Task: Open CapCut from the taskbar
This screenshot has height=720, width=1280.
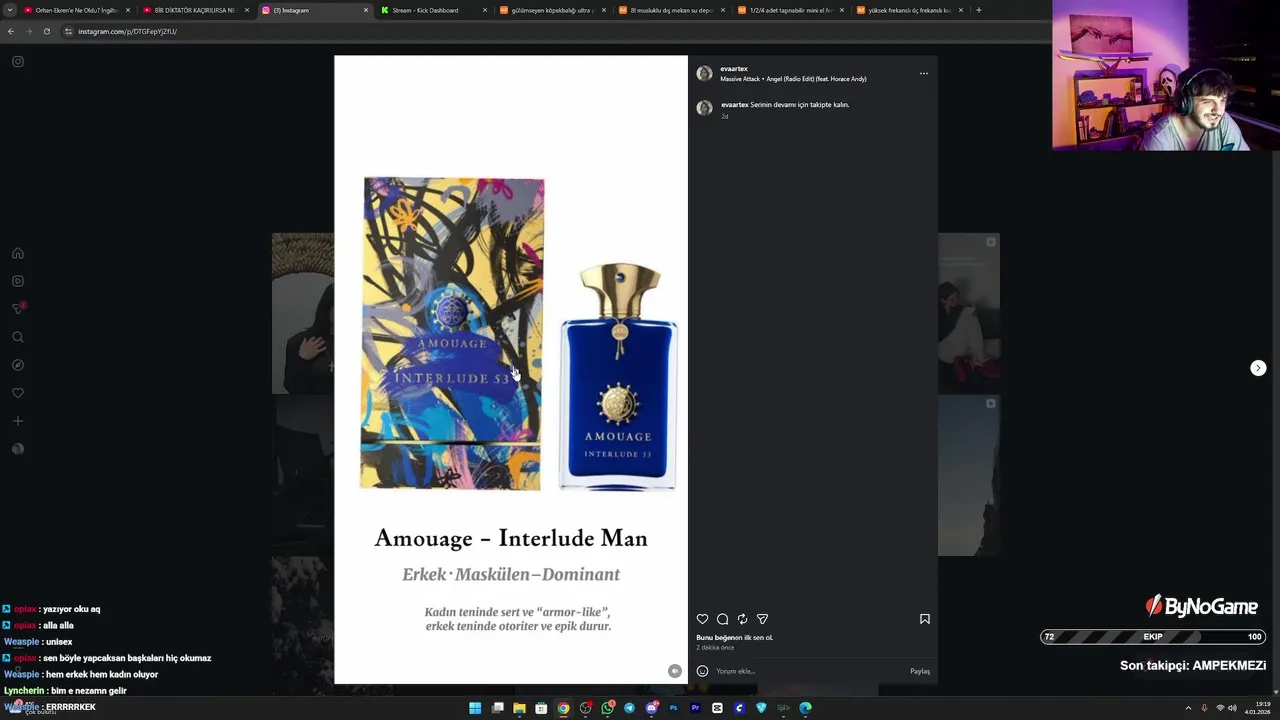Action: [717, 708]
